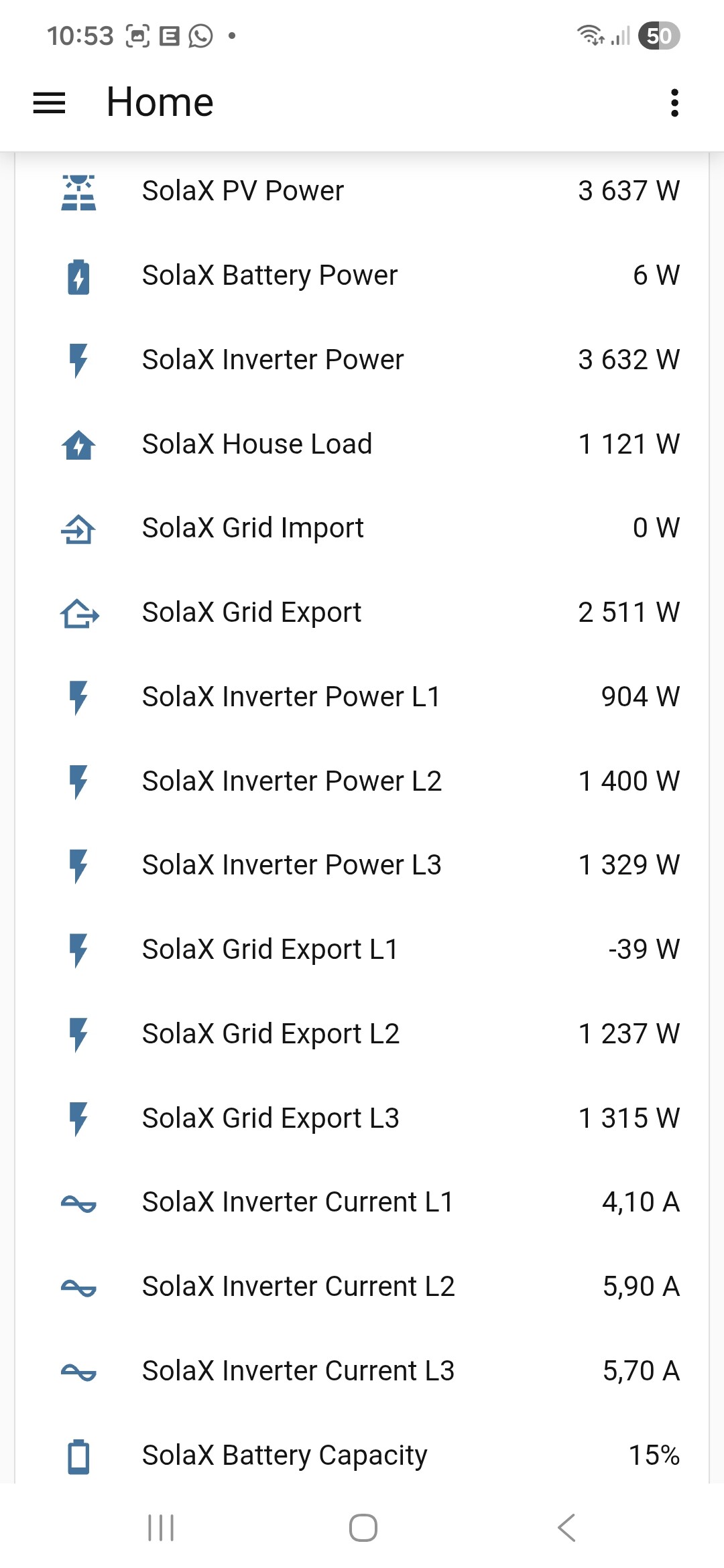The width and height of the screenshot is (724, 1568).
Task: Open the hamburger navigation menu
Action: tap(50, 103)
